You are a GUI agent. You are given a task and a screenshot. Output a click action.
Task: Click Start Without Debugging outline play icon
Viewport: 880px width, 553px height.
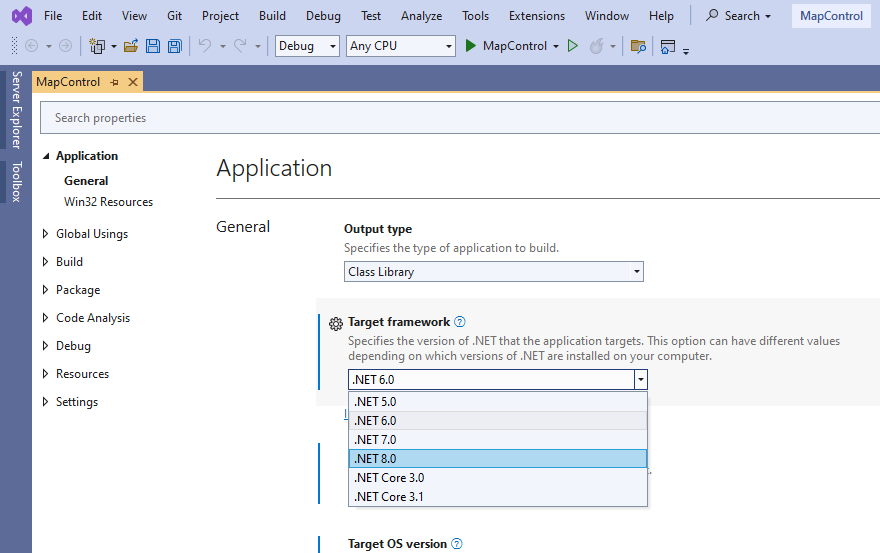coord(573,46)
